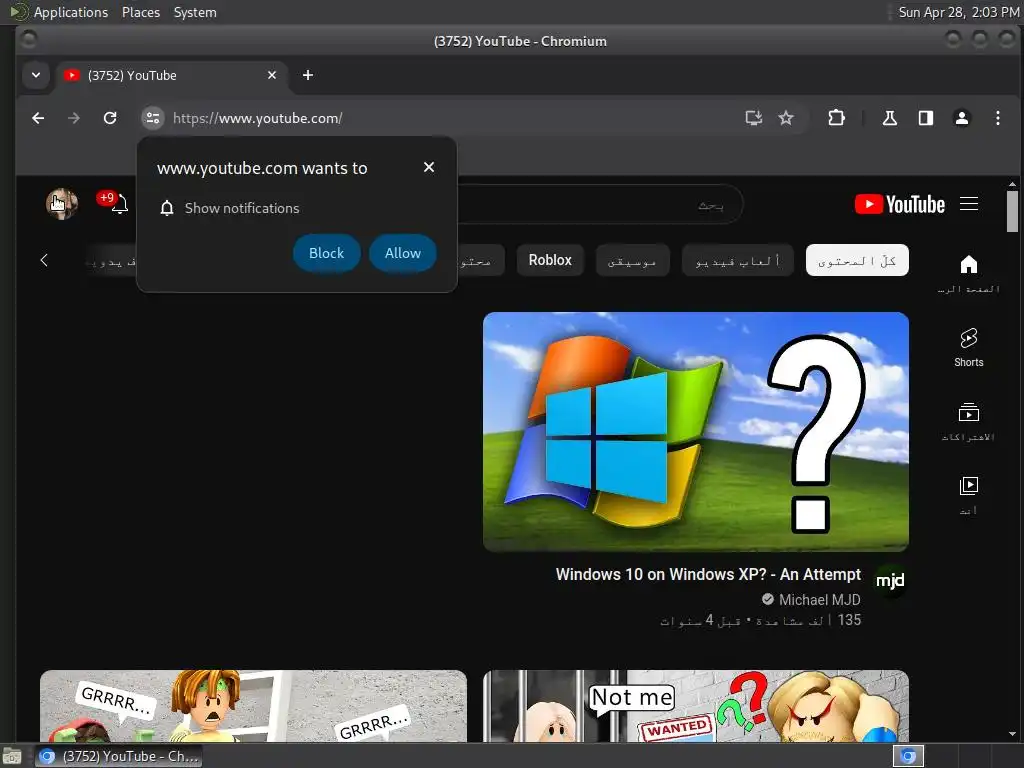Click the page vertical scrollbar thumb

1012,211
